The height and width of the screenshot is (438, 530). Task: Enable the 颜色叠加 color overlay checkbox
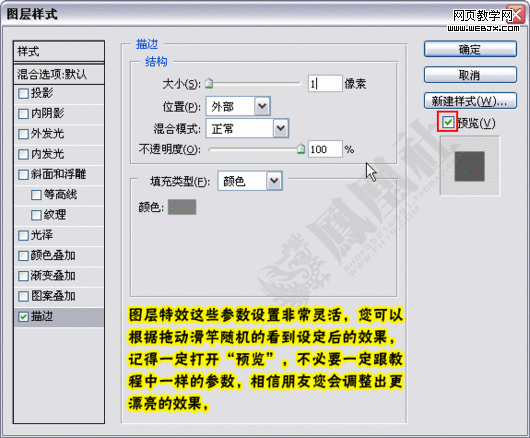click(23, 256)
